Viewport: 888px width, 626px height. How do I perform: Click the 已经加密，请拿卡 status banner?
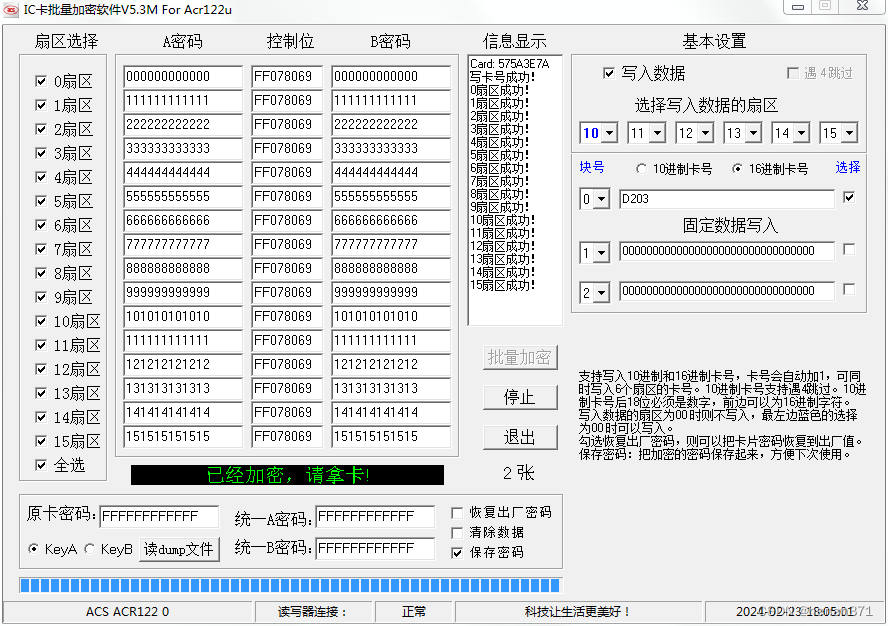pos(287,475)
